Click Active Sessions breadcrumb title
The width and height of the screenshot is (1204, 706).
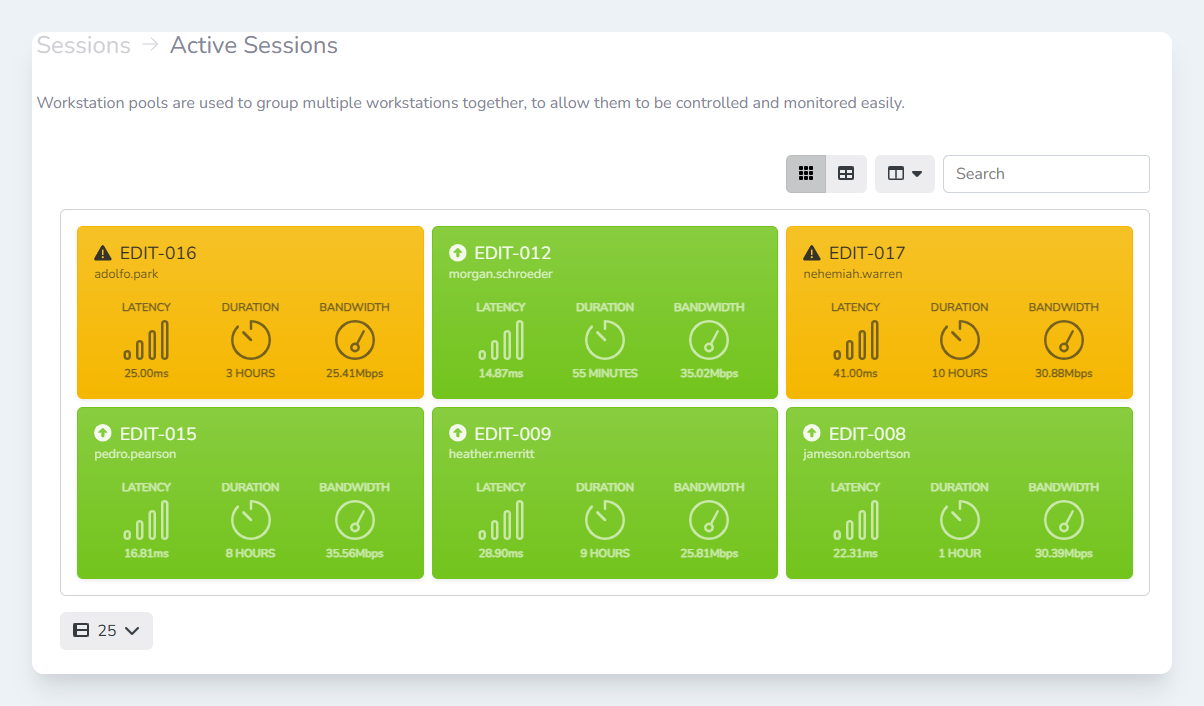[254, 46]
